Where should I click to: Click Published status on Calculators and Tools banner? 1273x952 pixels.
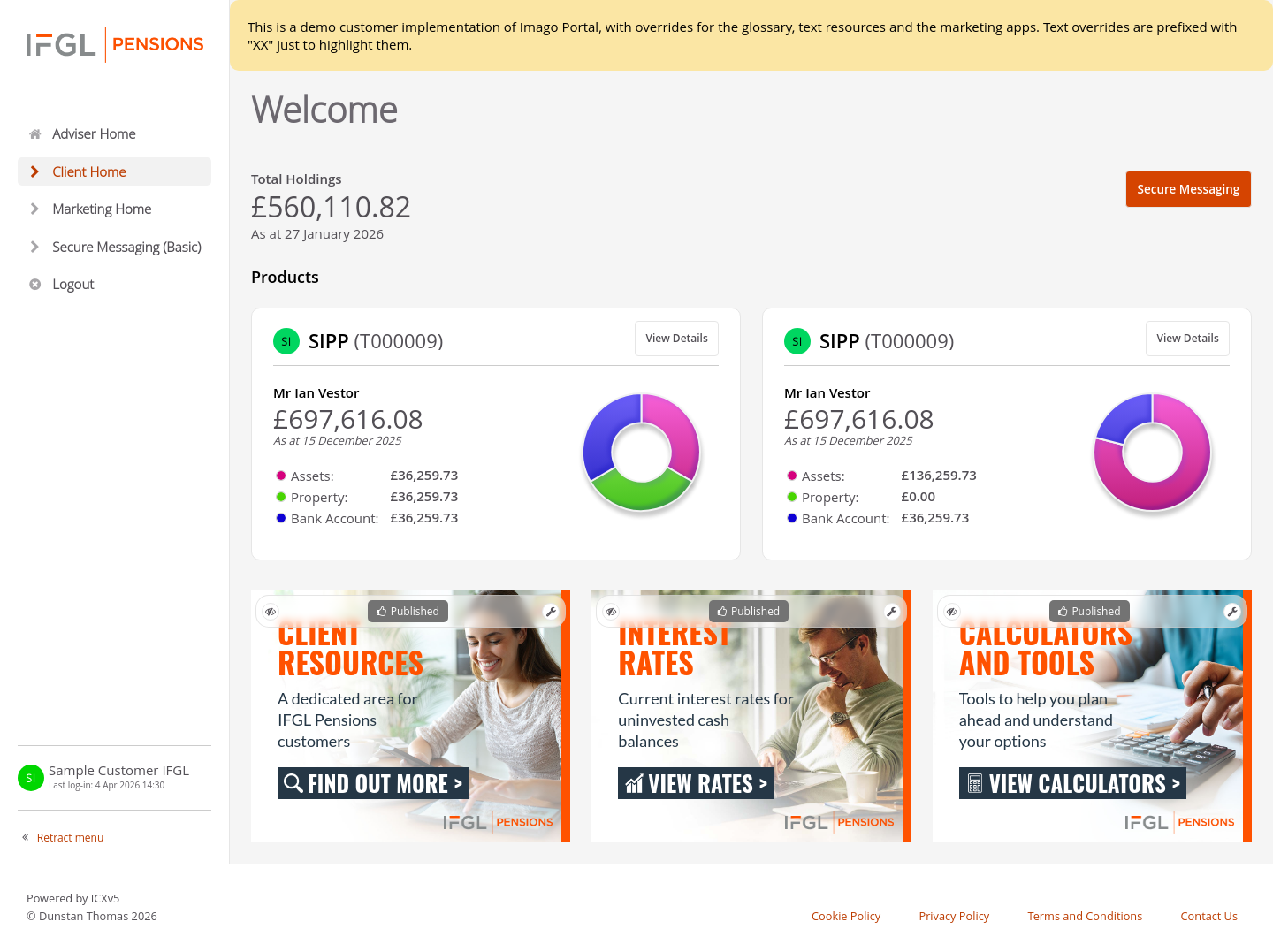1089,612
